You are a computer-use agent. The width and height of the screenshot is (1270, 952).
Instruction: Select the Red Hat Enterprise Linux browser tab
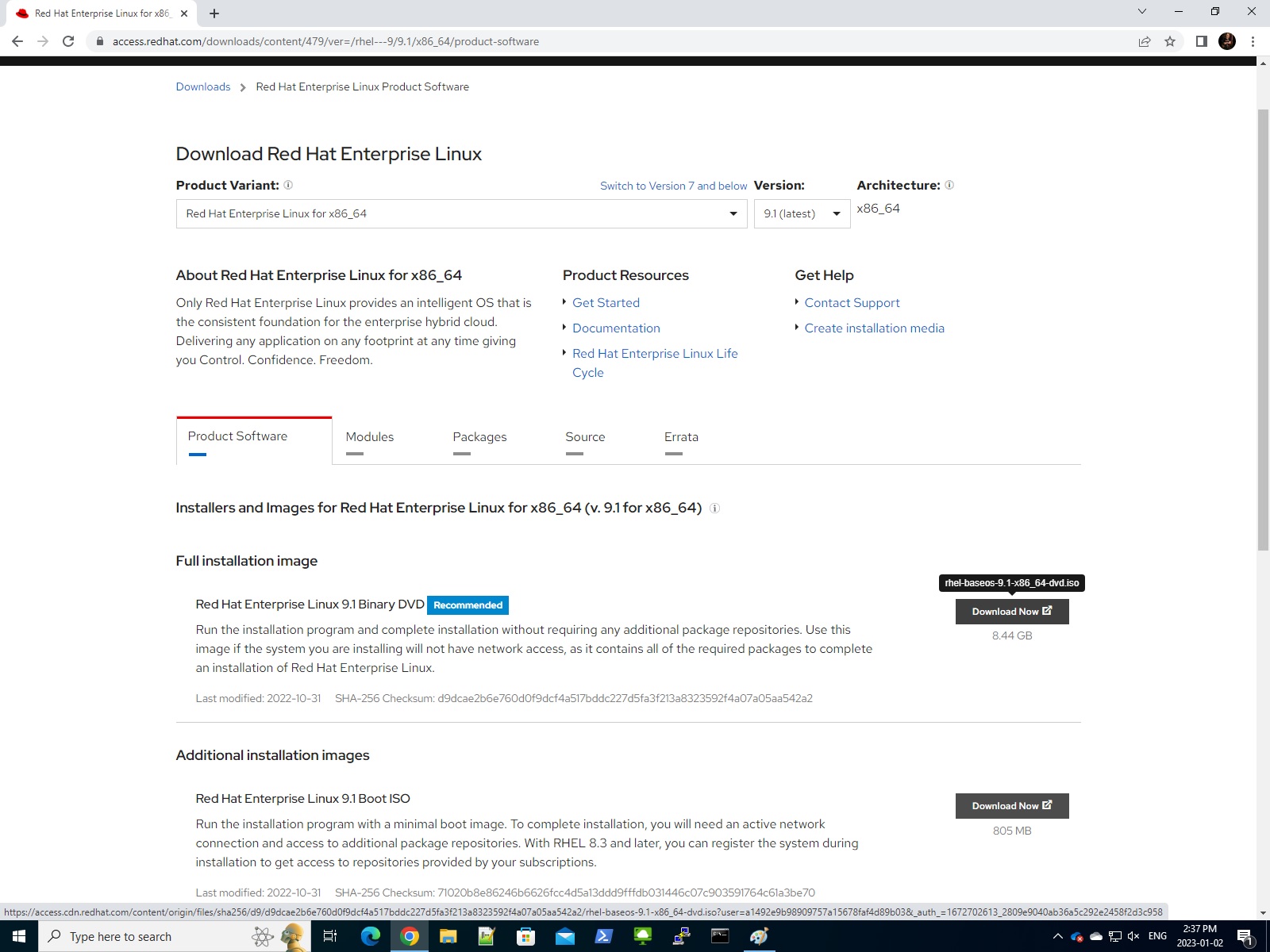102,13
